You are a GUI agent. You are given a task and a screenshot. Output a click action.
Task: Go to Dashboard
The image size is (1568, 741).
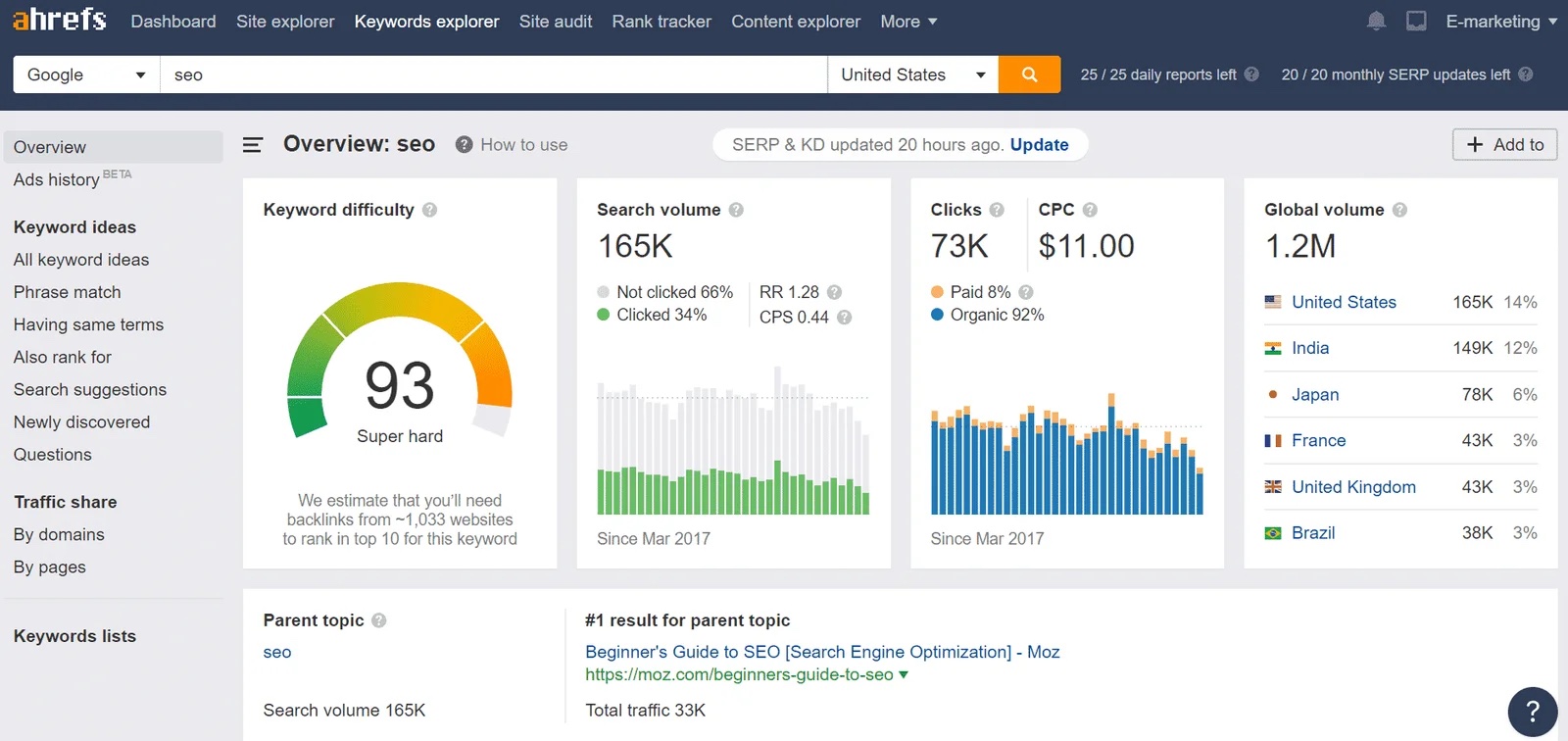tap(173, 21)
